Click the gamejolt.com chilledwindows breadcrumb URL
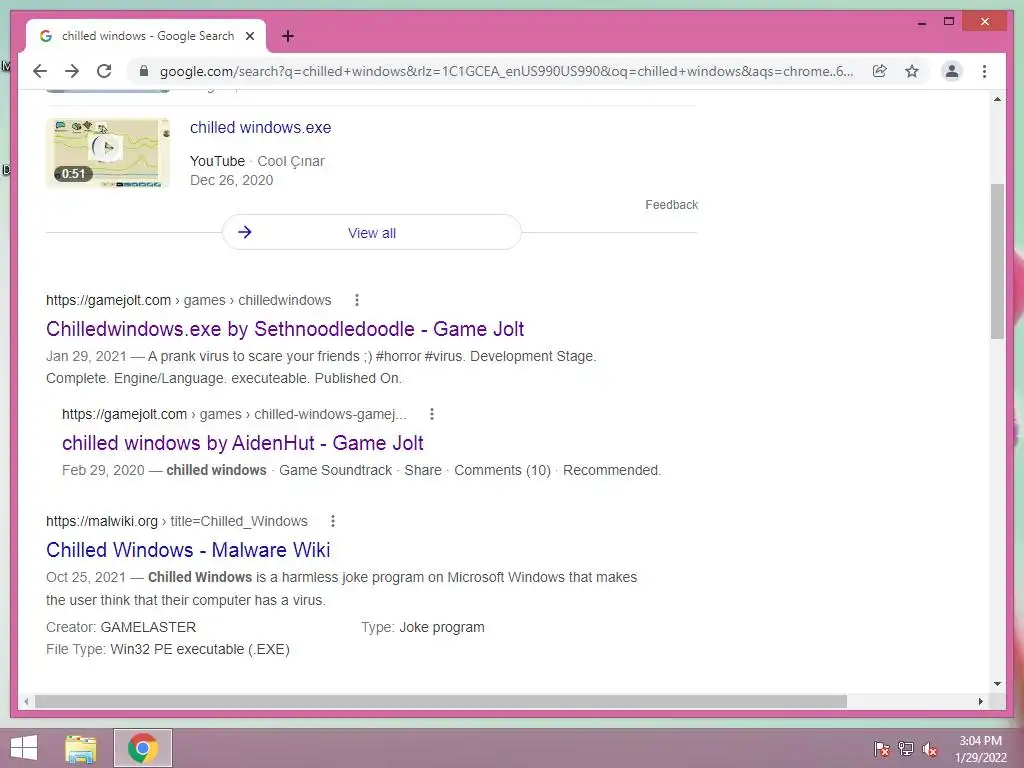The width and height of the screenshot is (1024, 768). pos(188,300)
